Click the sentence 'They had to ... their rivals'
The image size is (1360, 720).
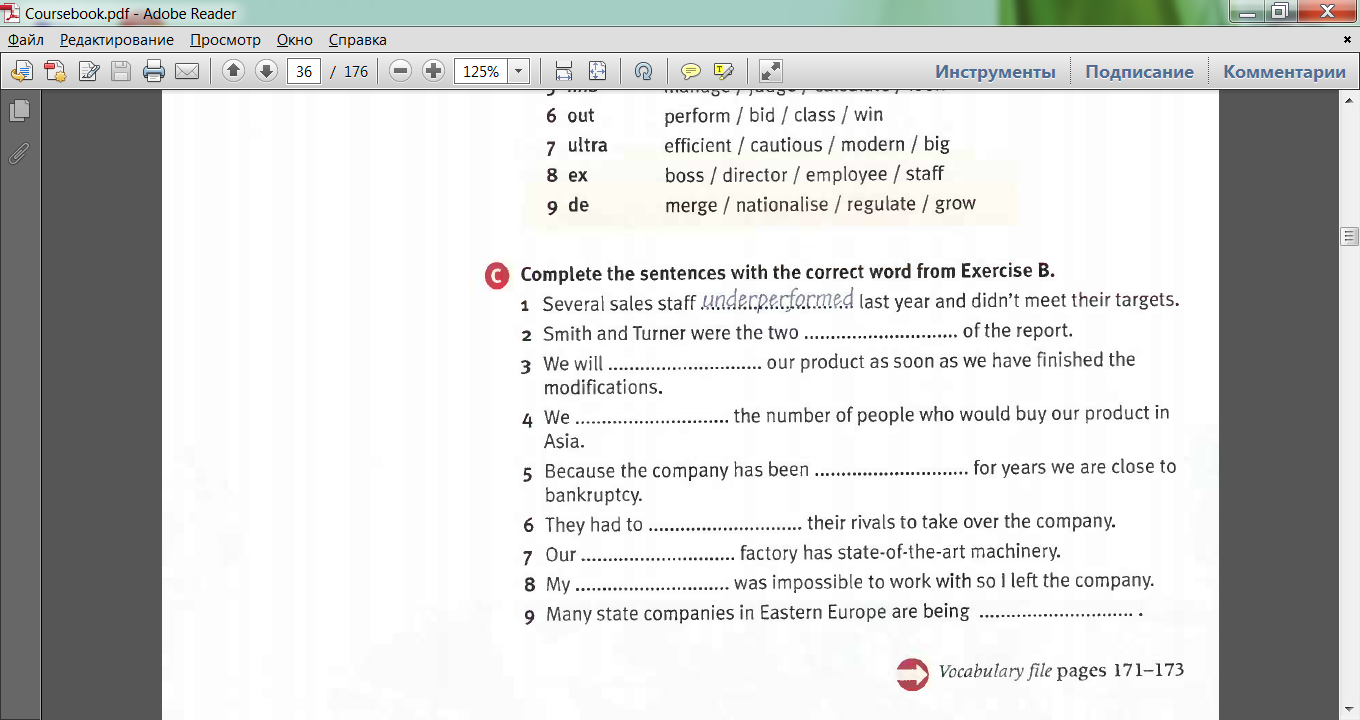point(830,523)
